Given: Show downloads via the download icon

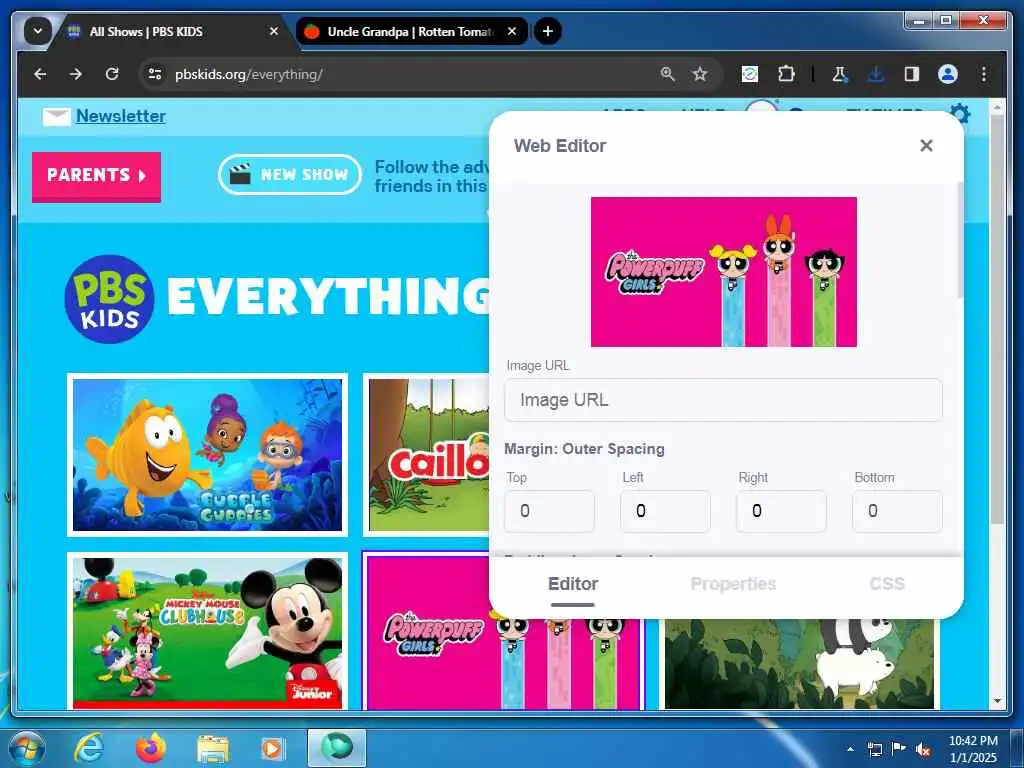Looking at the screenshot, I should 876,74.
